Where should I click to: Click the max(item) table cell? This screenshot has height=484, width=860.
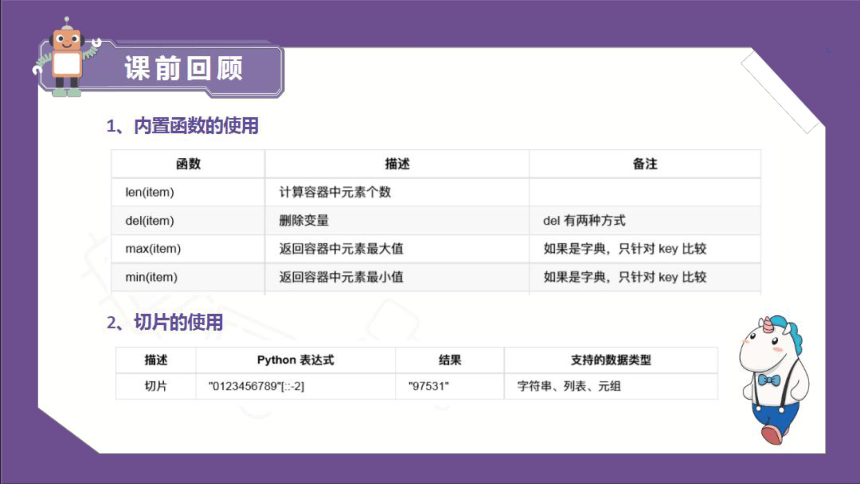coord(188,249)
